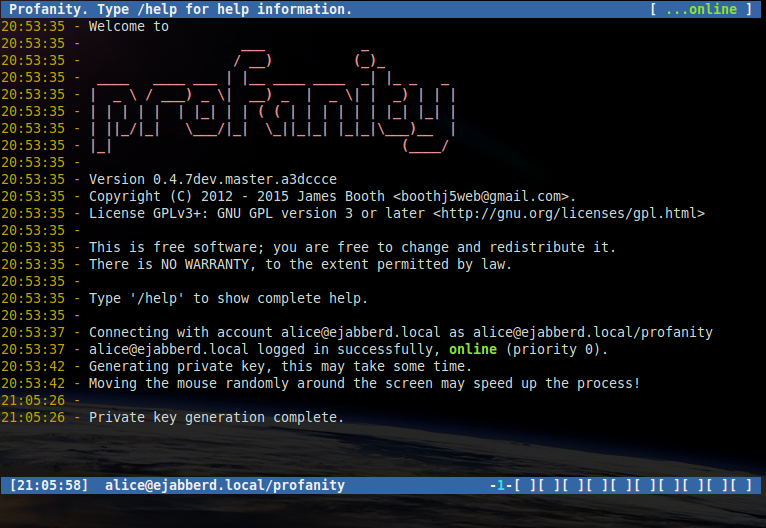Click the "Moving the mouse randomly" message line
Screen dimensions: 766x528
point(364,383)
